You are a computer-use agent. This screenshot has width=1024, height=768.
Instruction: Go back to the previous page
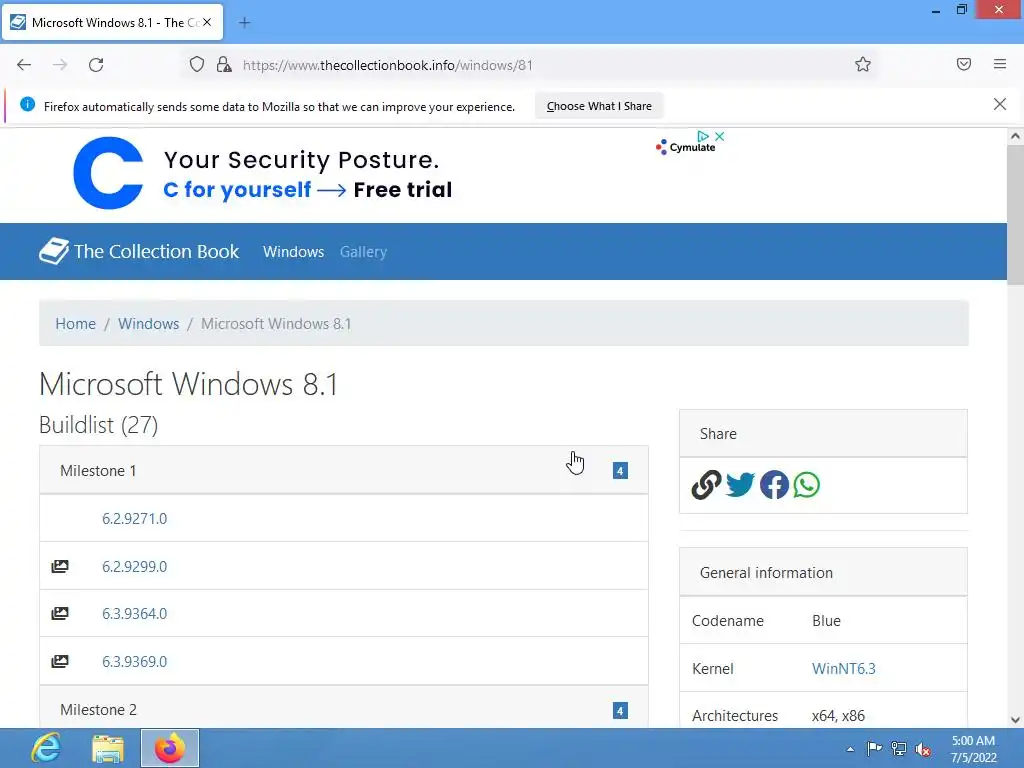(24, 65)
